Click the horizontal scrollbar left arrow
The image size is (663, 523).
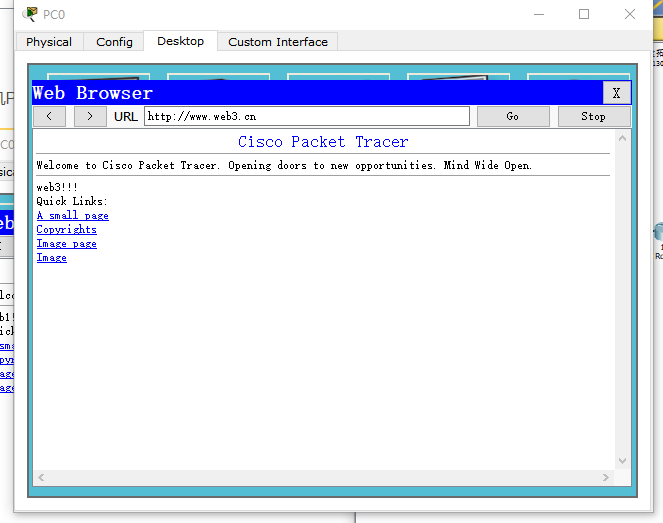(x=41, y=477)
